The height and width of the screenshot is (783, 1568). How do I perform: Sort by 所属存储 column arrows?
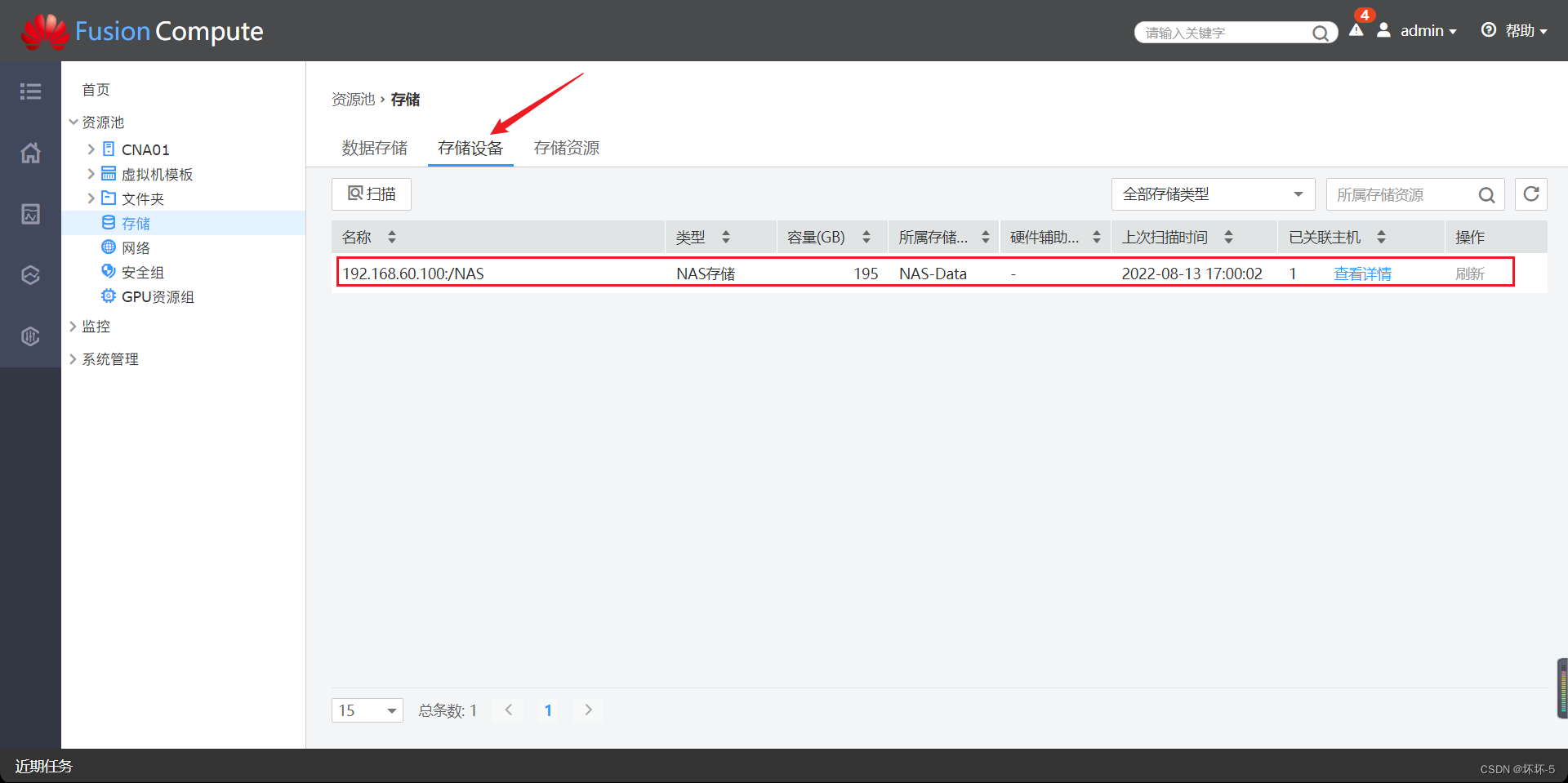pos(986,237)
